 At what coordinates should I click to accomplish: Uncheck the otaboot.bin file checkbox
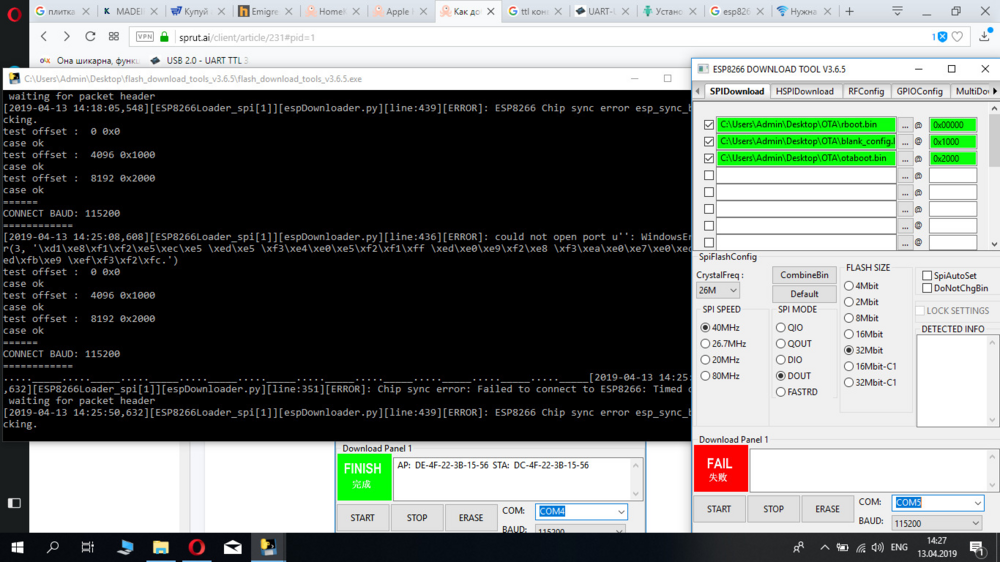(709, 158)
